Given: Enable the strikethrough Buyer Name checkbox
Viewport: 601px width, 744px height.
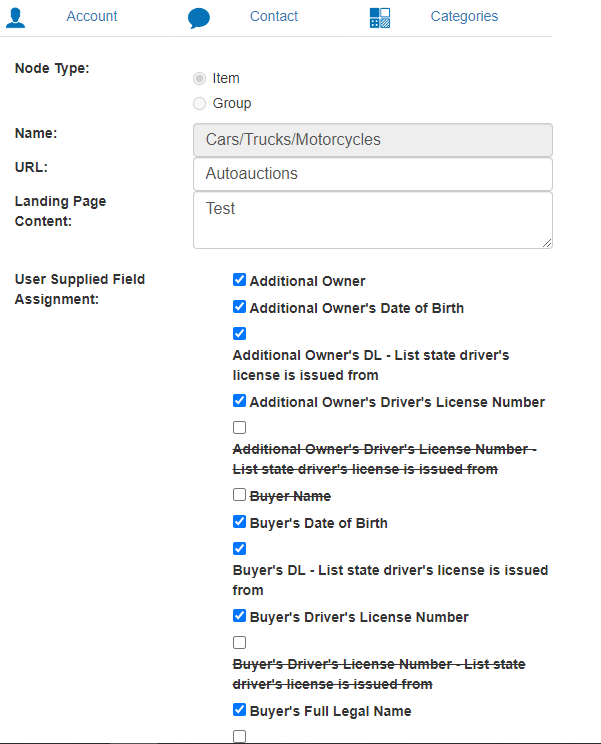Looking at the screenshot, I should pos(239,496).
